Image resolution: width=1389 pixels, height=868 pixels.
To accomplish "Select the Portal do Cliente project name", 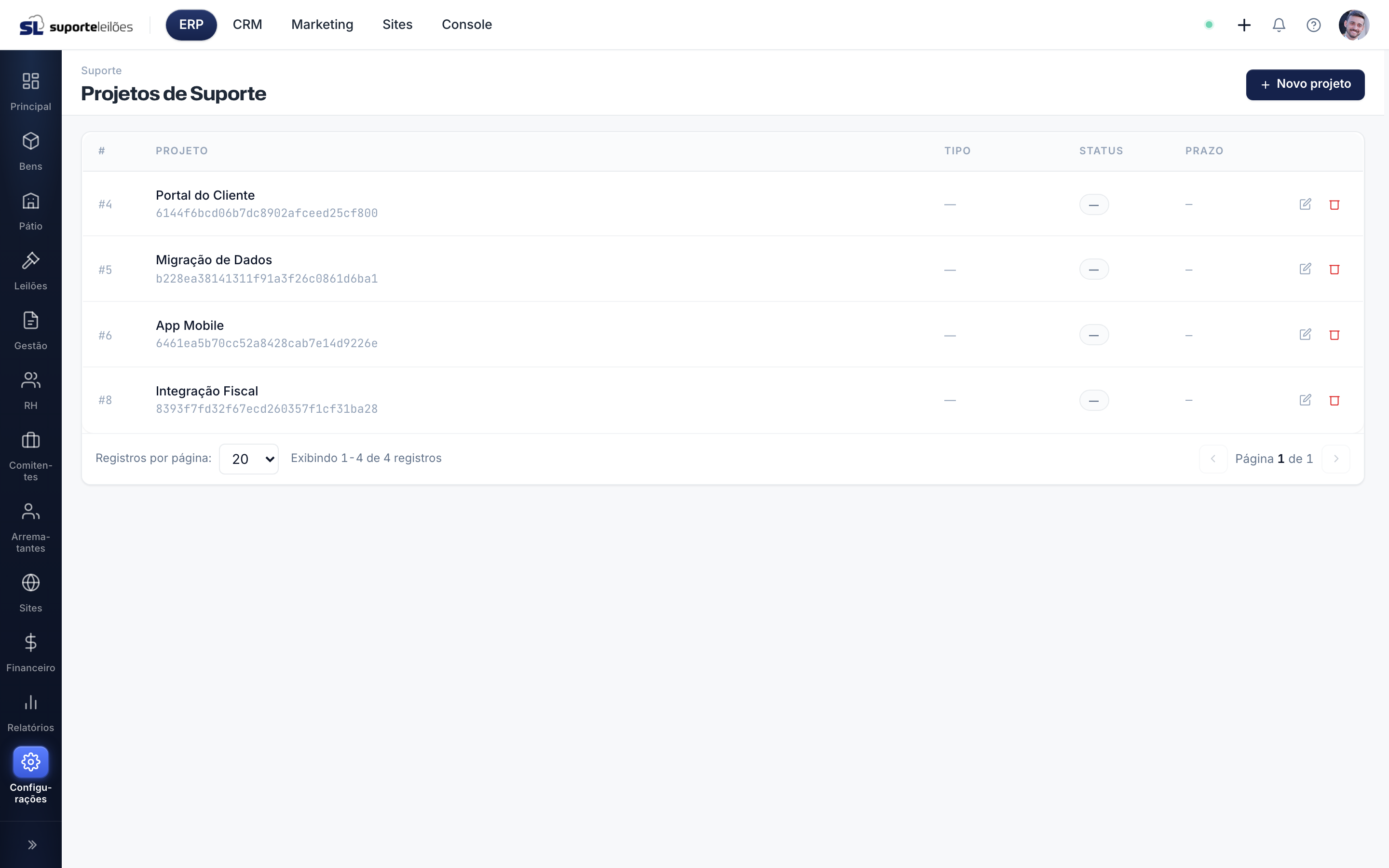I will (x=205, y=195).
